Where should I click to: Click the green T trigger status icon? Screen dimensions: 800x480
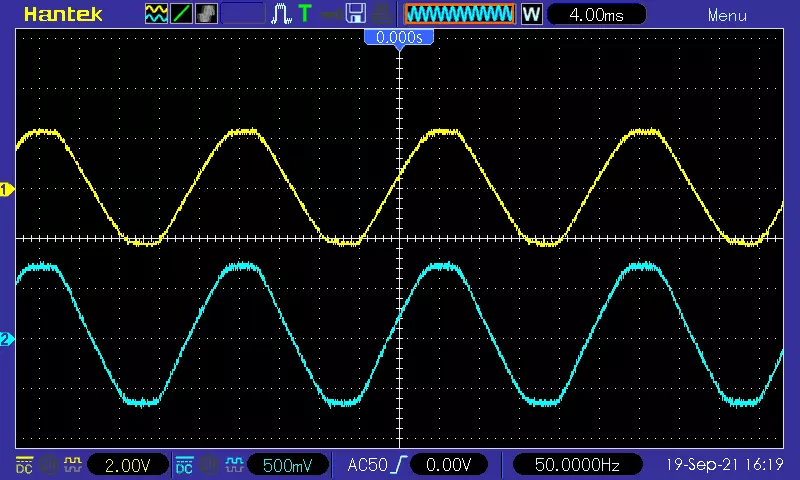coord(305,14)
